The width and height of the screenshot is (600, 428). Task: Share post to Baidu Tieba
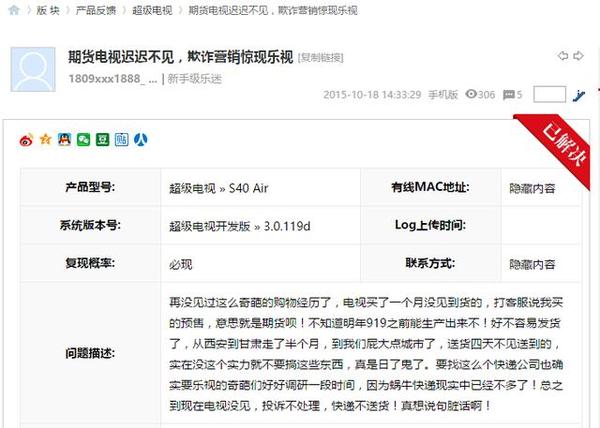(x=121, y=140)
